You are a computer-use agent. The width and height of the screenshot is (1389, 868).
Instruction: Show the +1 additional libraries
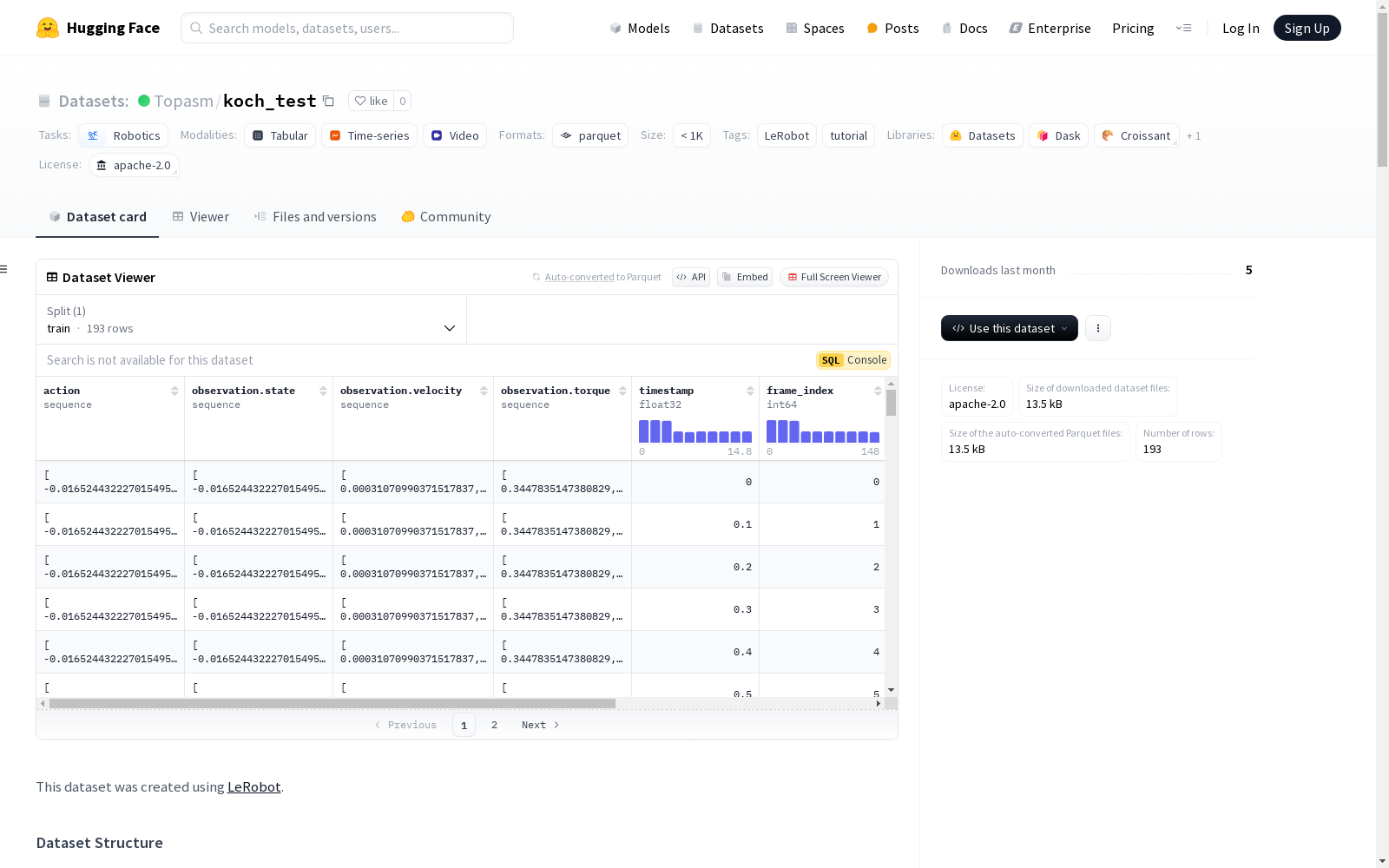click(x=1194, y=135)
